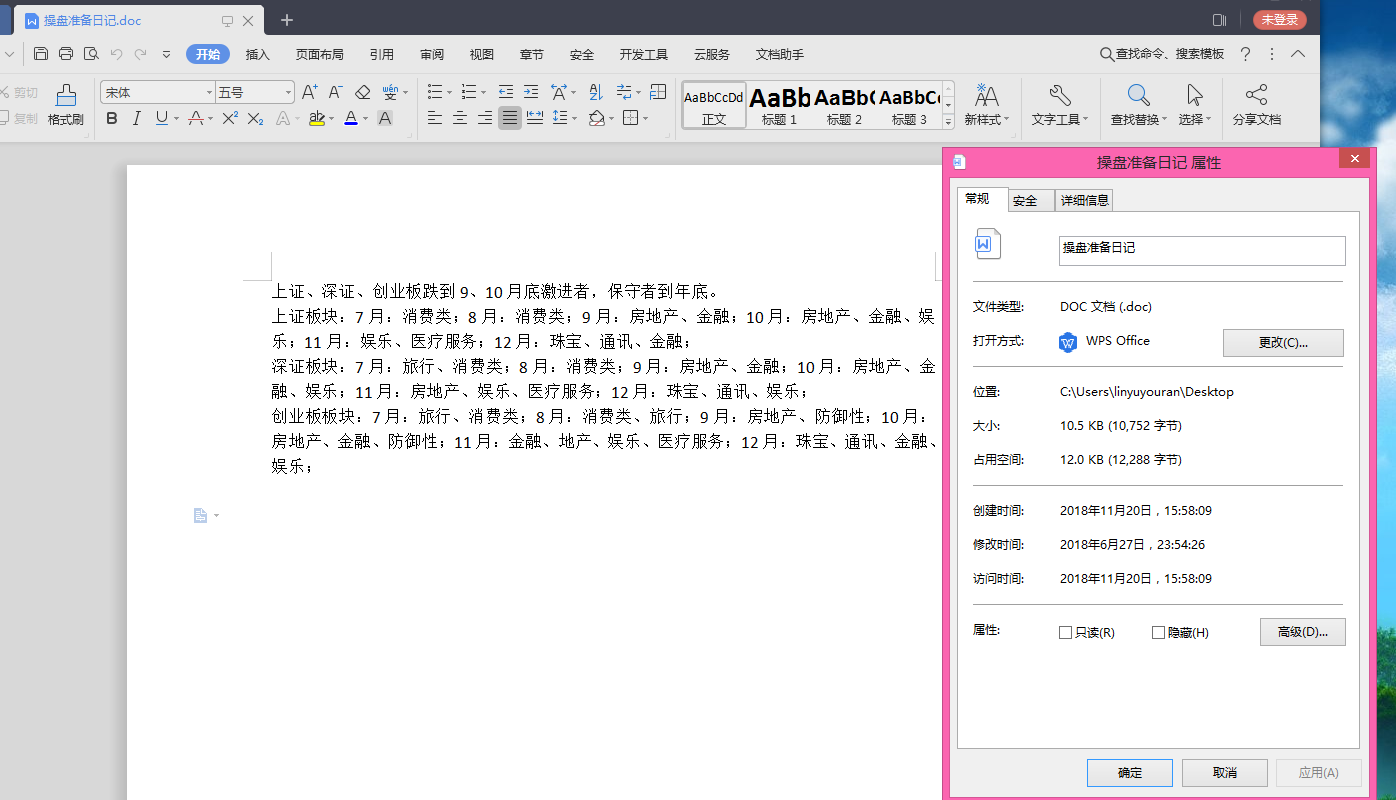Open the Review (审阅) ribbon tab
This screenshot has height=800, width=1396.
[x=432, y=54]
